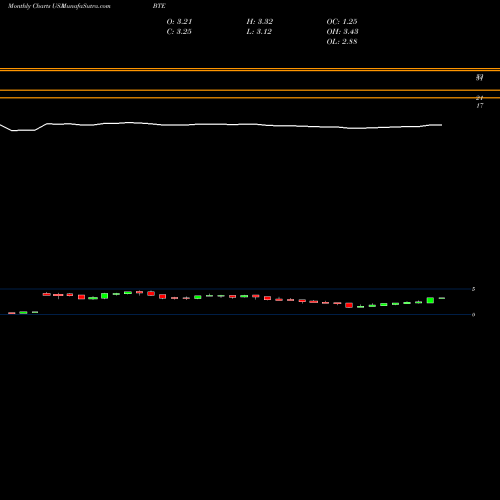The image size is (500, 500).
Task: Select the BYE ticker symbol label
Action: pos(159,6)
